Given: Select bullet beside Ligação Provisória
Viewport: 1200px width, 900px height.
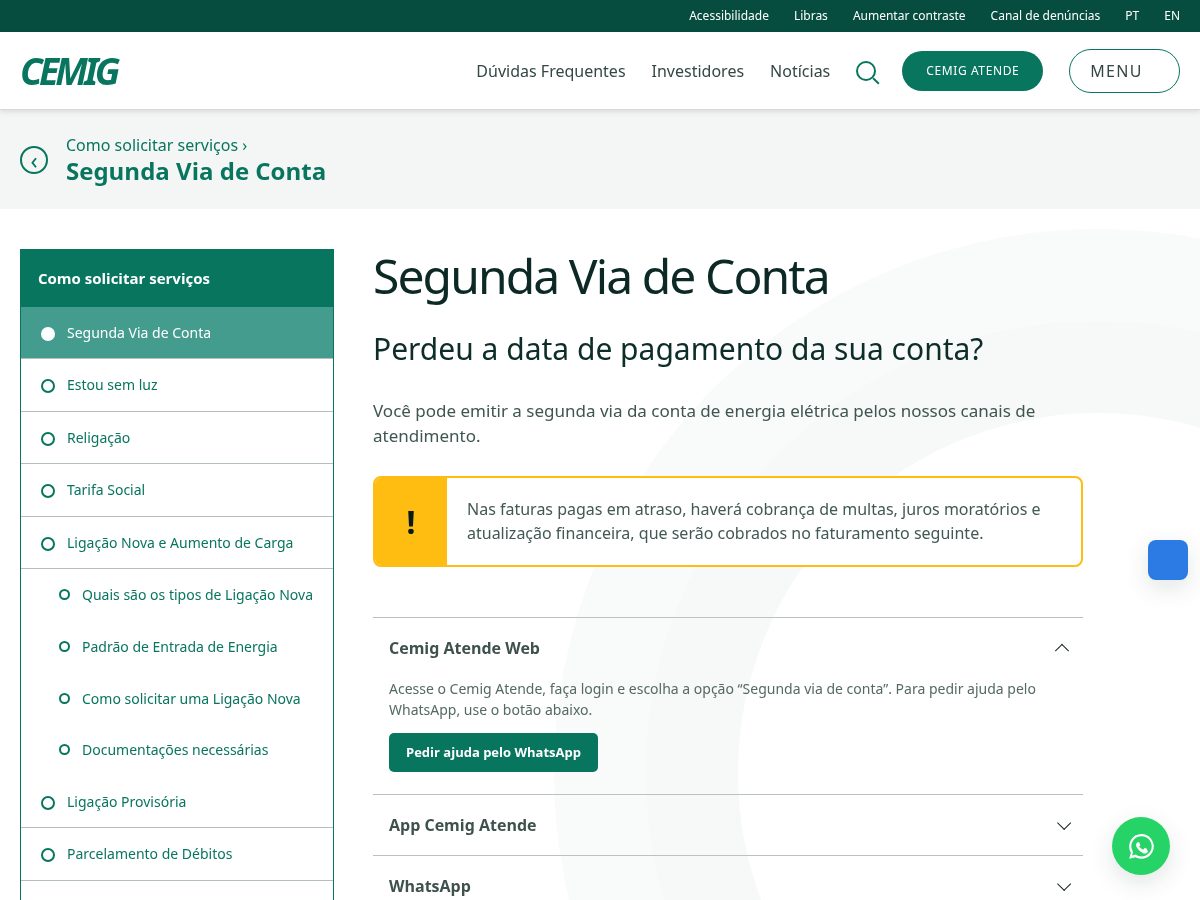Looking at the screenshot, I should [48, 803].
